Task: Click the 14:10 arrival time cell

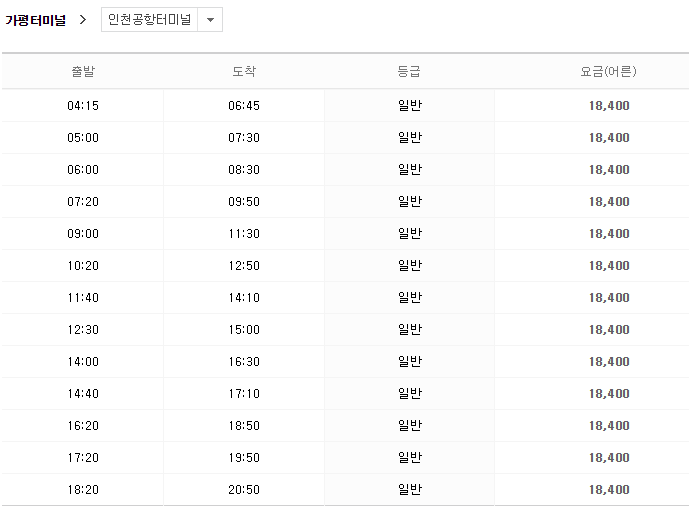Action: 244,298
